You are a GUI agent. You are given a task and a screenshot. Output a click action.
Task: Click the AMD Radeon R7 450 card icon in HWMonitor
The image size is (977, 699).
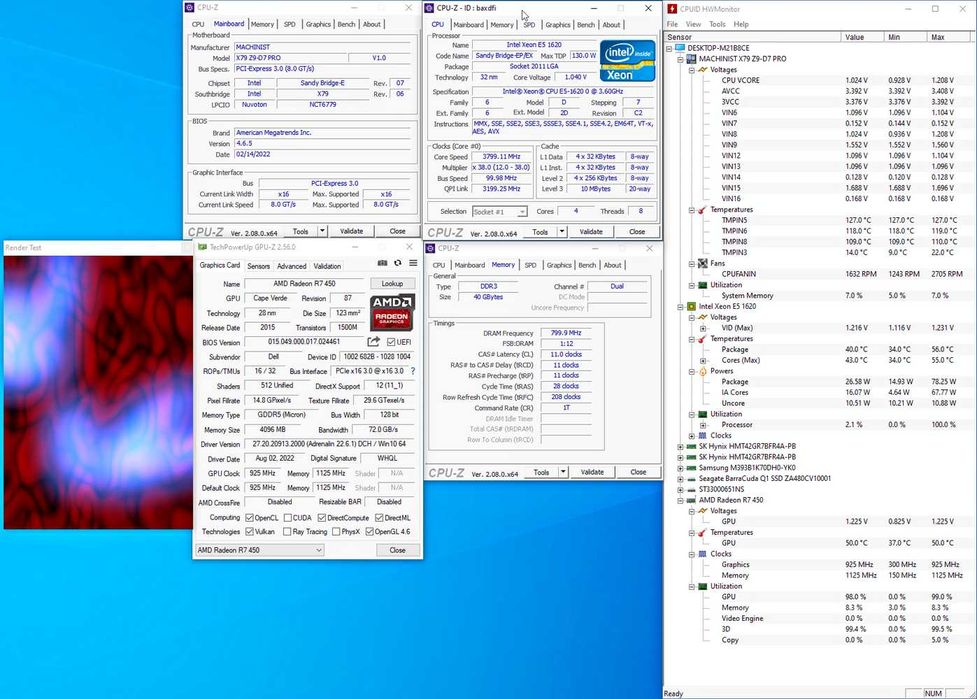point(691,500)
